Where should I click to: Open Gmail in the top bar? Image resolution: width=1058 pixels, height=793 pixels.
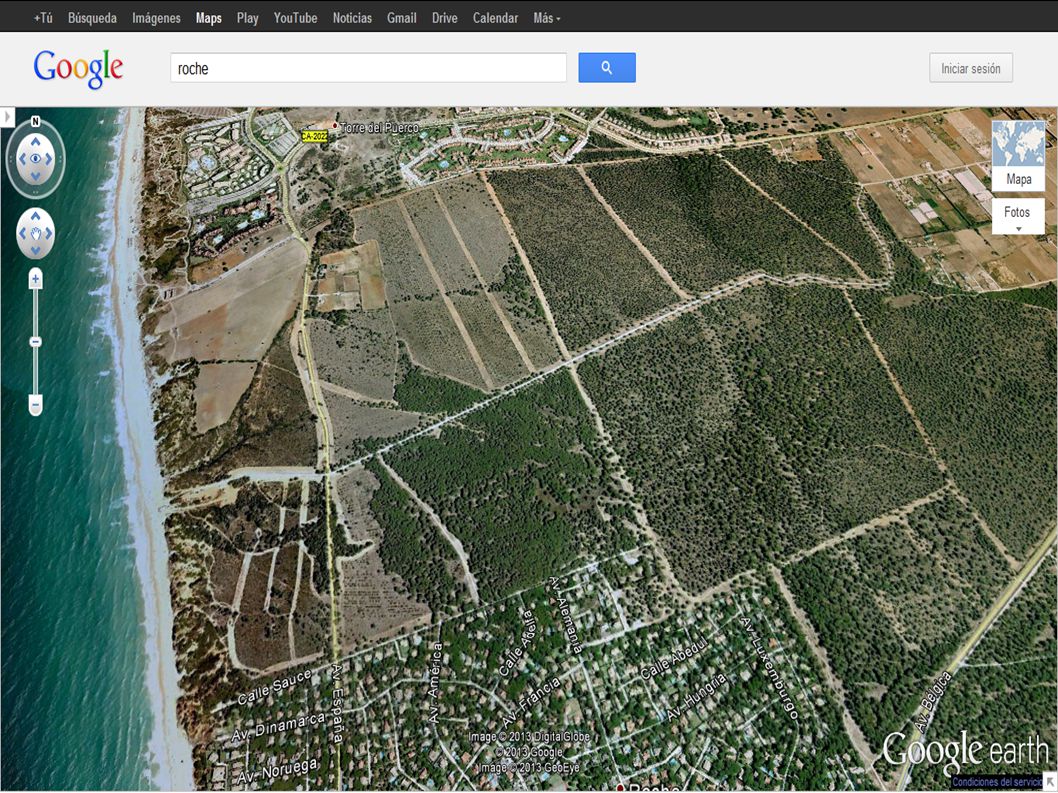tap(401, 18)
